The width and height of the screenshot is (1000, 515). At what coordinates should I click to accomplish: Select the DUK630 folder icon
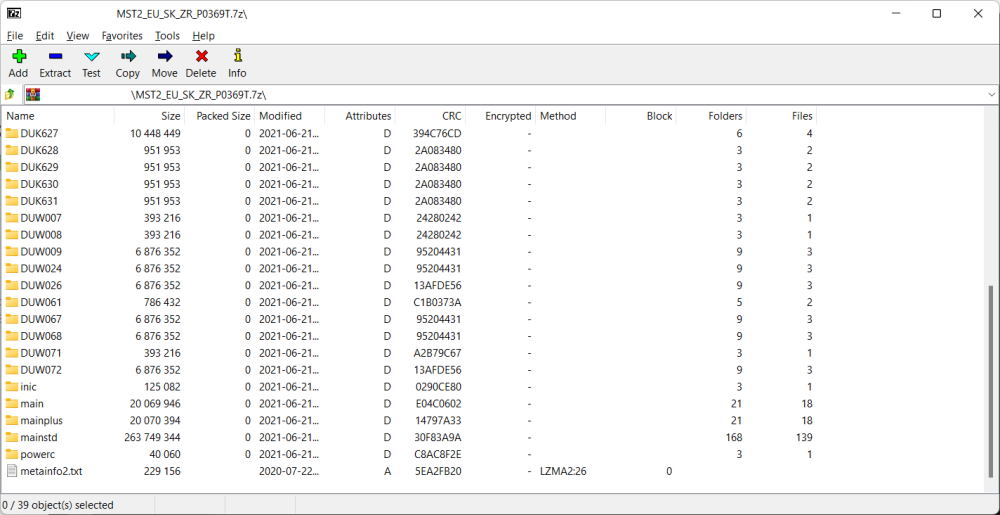12,184
